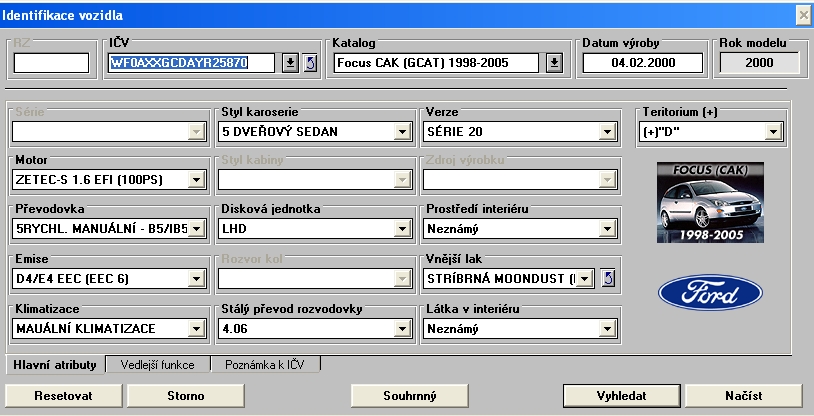Select the Hlavní atributy tab
Viewport: 814px width, 416px height.
pos(56,365)
